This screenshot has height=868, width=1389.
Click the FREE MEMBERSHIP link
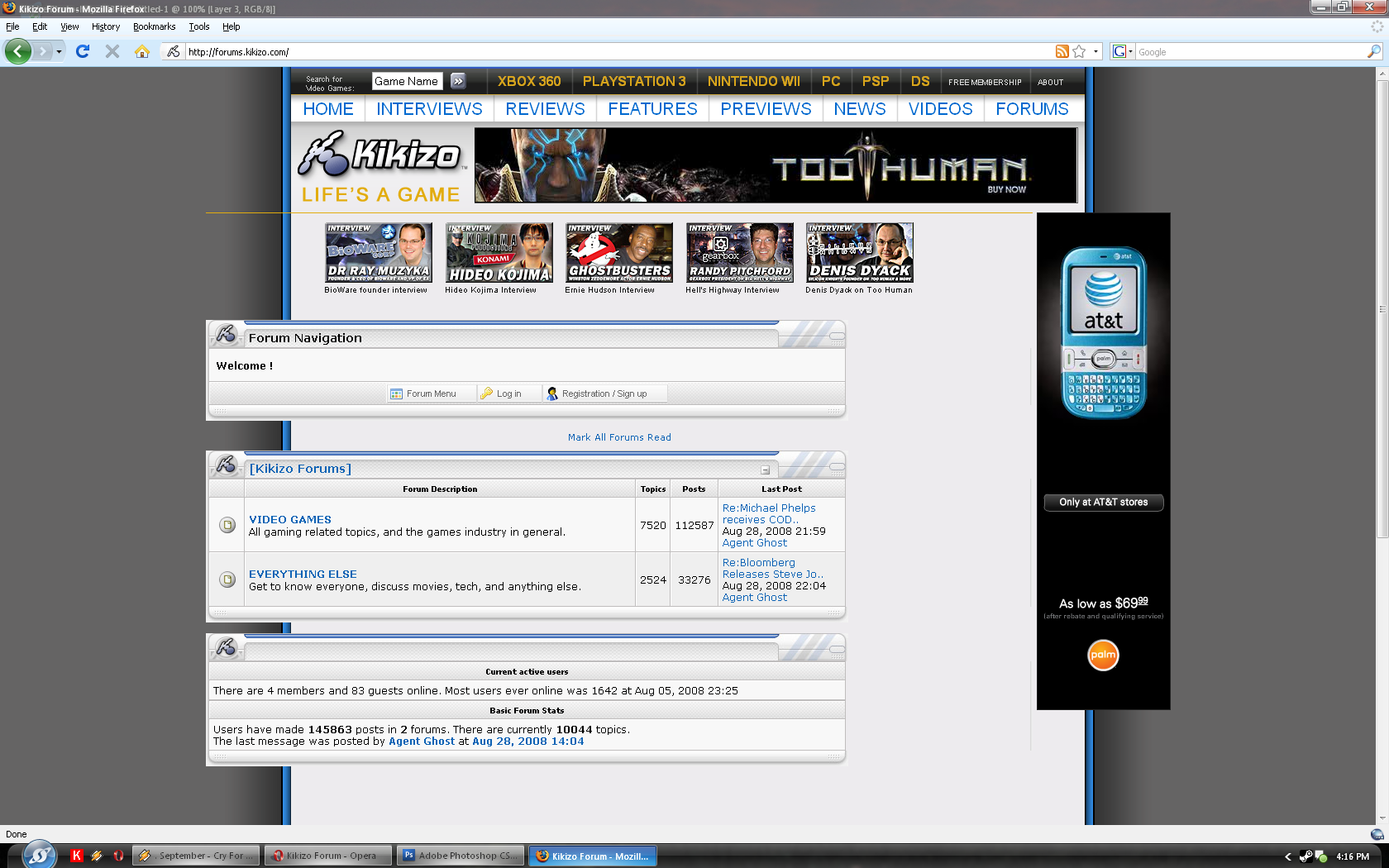(985, 82)
